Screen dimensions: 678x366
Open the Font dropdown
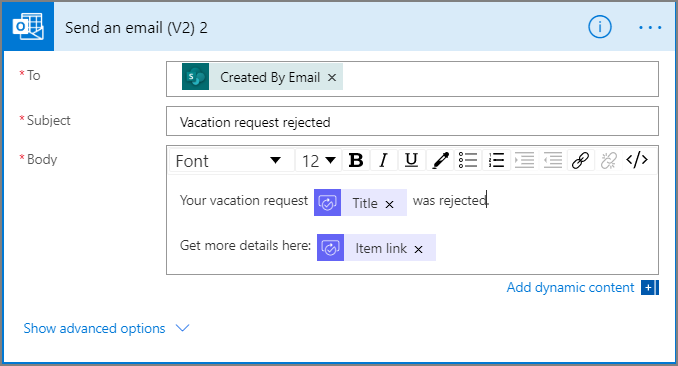(231, 161)
